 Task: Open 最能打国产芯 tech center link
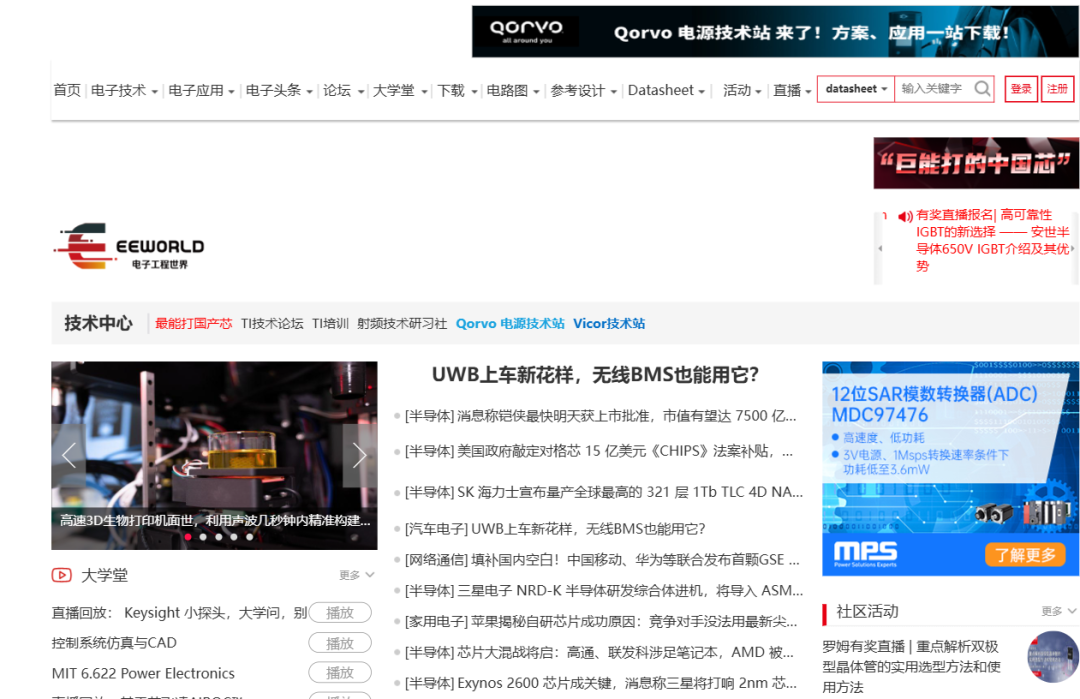[194, 324]
